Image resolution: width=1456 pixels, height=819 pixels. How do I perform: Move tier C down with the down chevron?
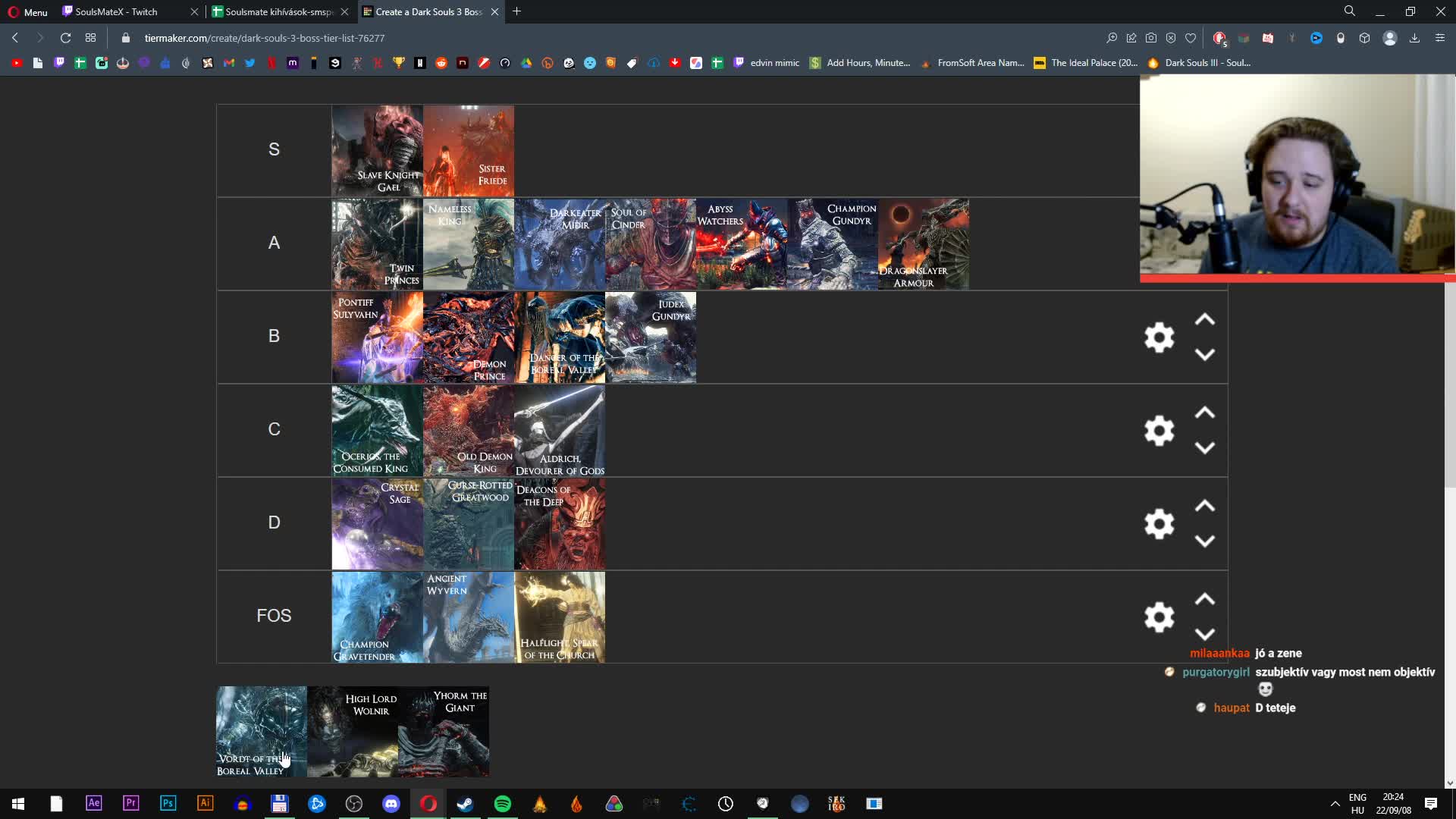click(1205, 448)
